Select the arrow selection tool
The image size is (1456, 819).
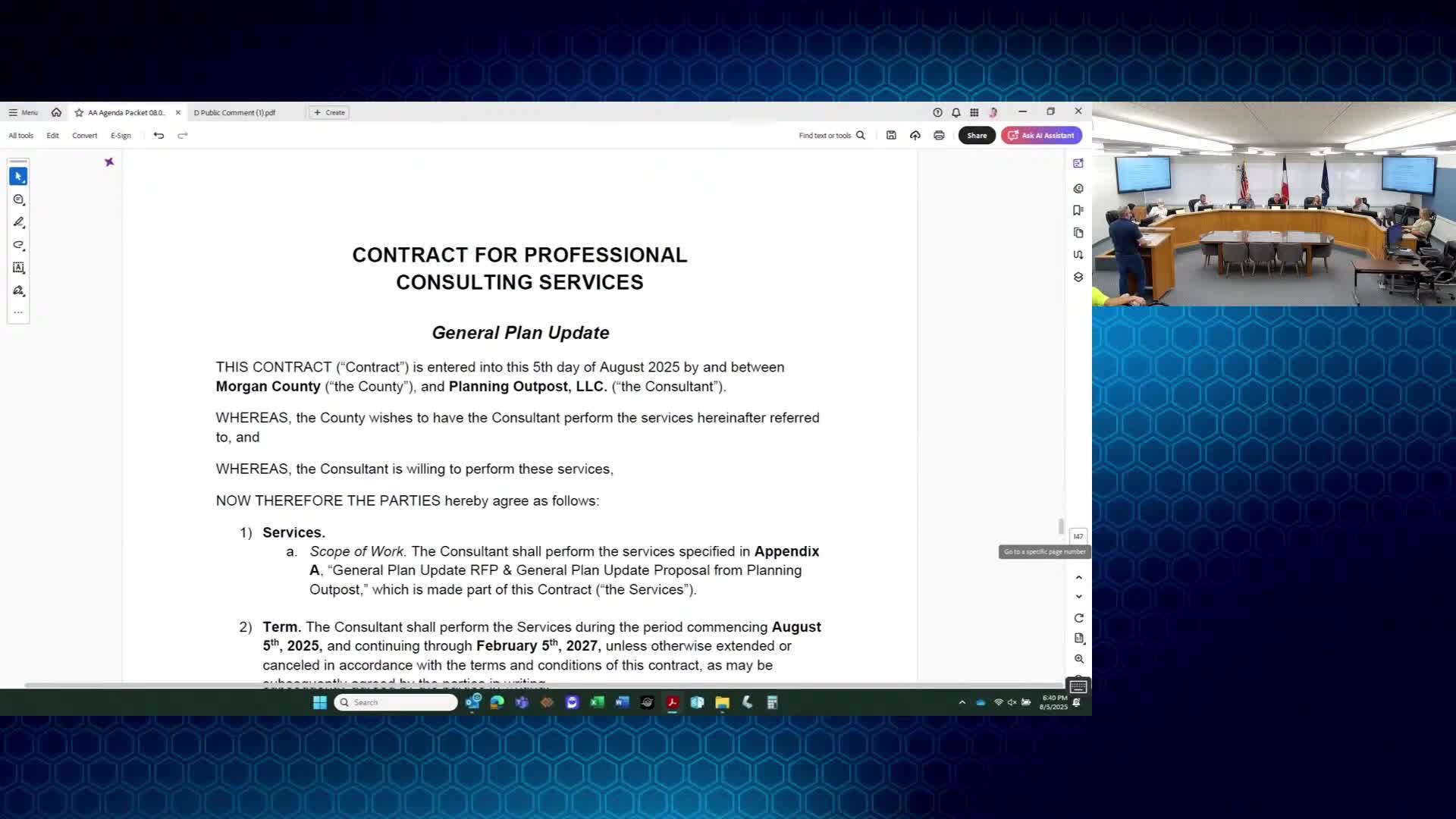tap(18, 176)
